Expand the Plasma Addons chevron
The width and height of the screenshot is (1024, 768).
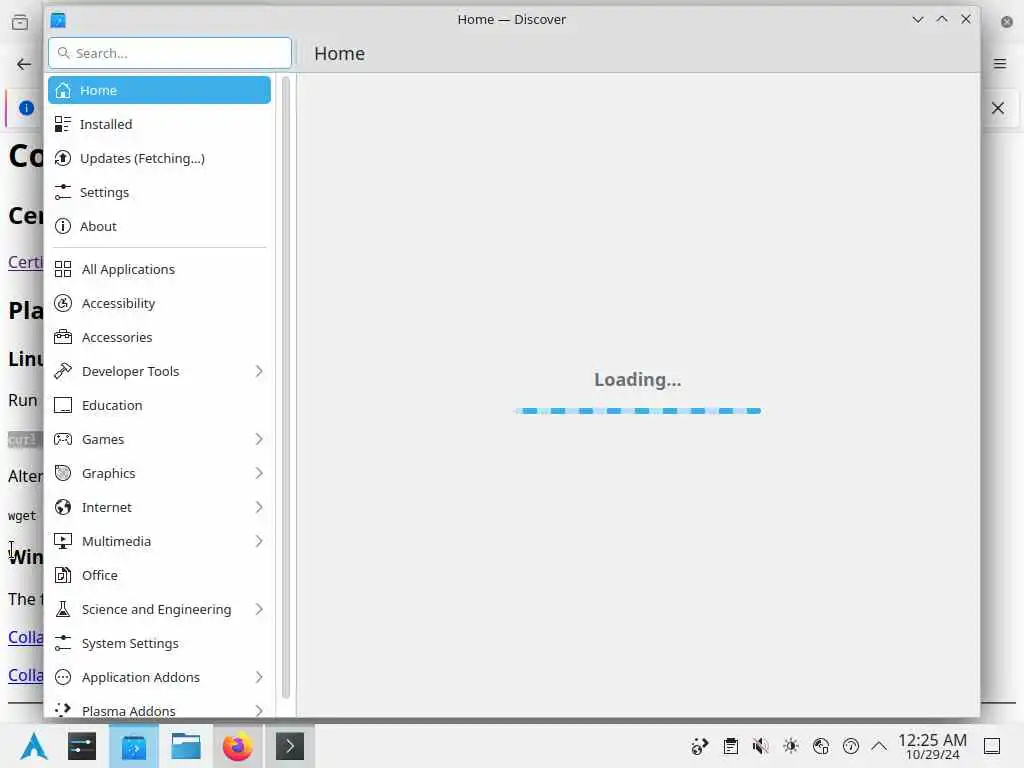[x=259, y=710]
